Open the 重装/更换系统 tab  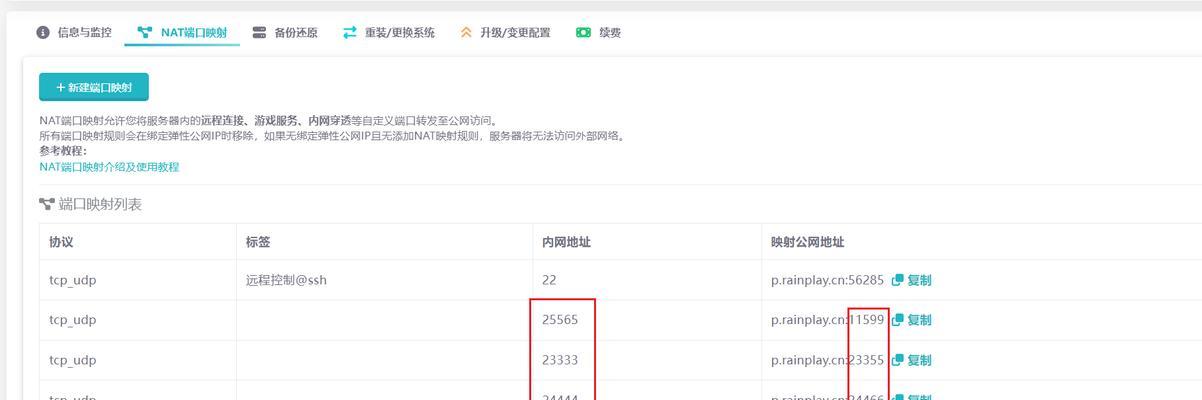[389, 33]
